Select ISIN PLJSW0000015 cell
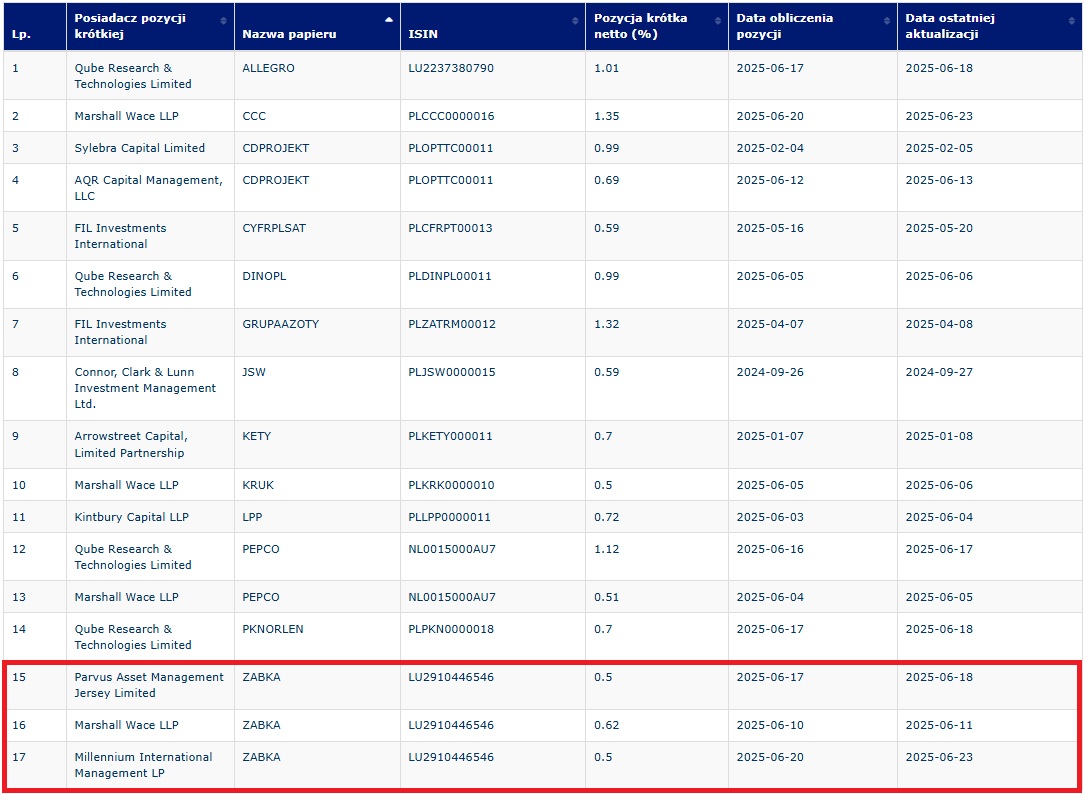 click(451, 372)
